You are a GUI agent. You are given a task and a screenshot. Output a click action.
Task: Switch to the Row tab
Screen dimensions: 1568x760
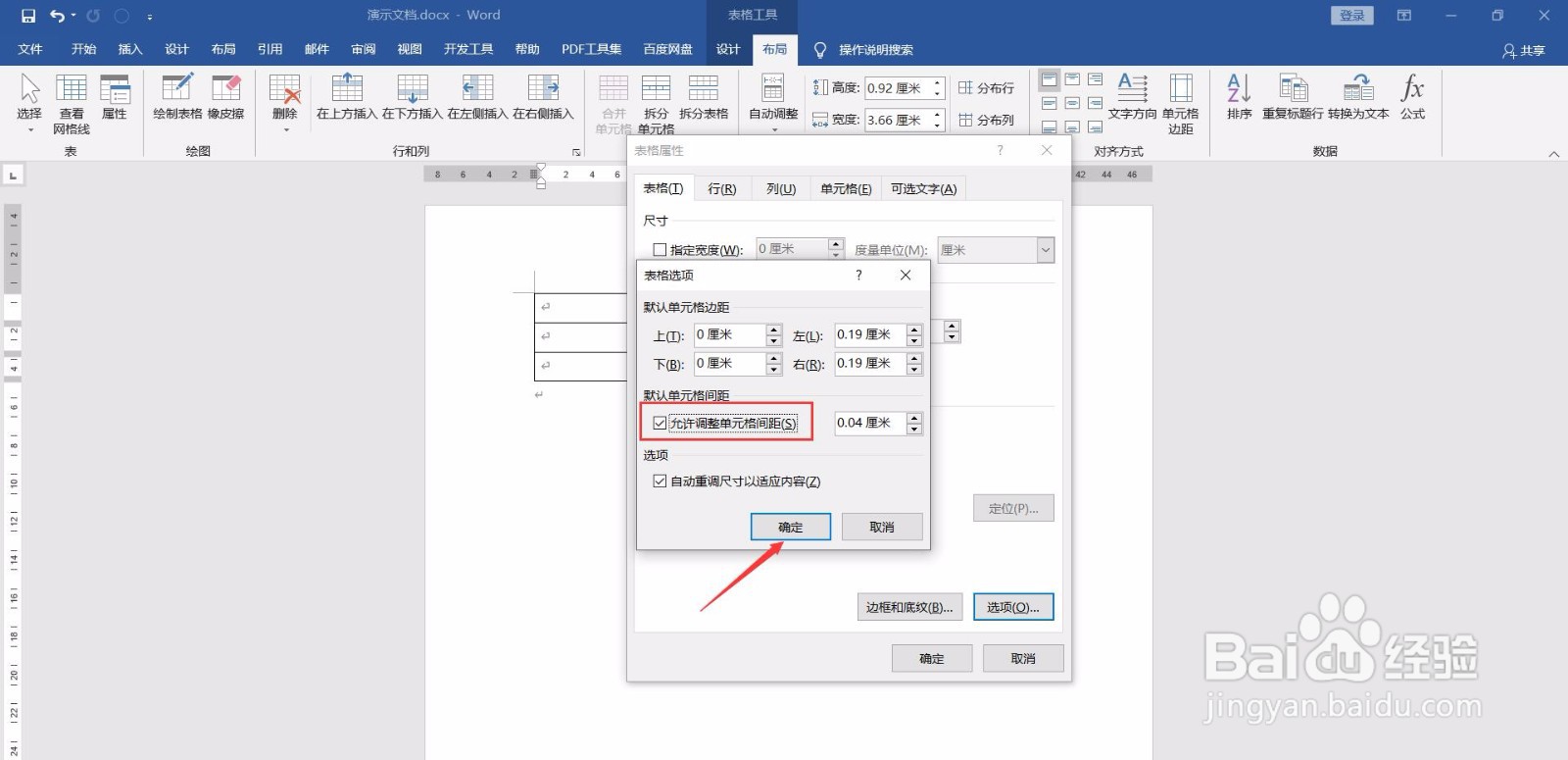722,189
